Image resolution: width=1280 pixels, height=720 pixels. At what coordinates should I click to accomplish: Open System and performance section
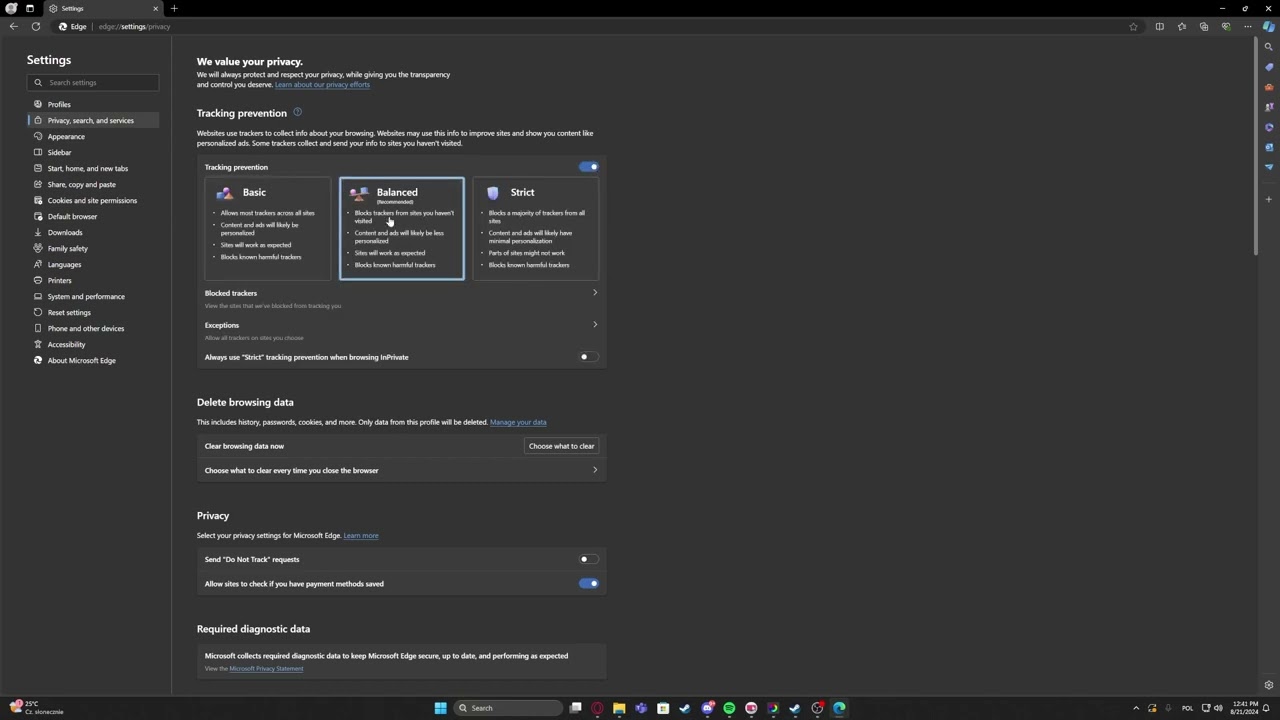[x=86, y=296]
